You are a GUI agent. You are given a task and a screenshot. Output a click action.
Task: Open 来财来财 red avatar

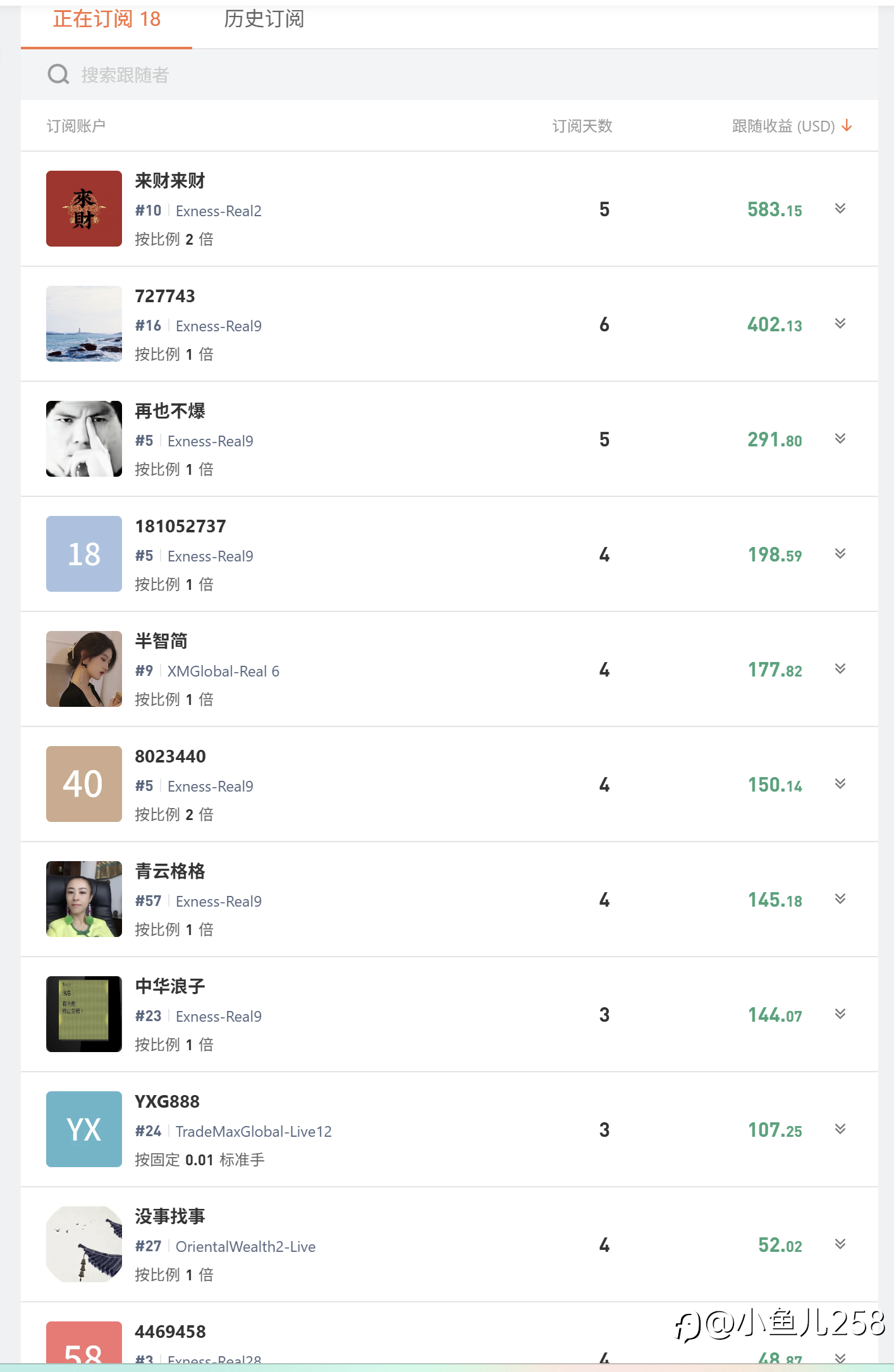[84, 209]
